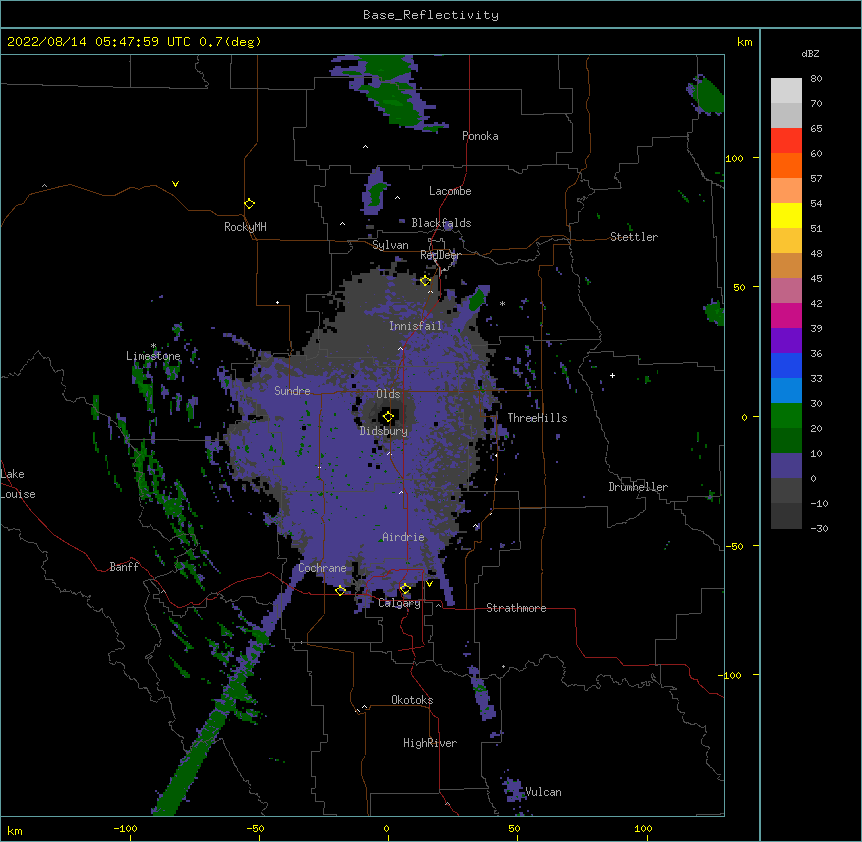Click the yellow V marker northeast of Calgary
Viewport: 862px width, 842px height.
pyautogui.click(x=429, y=584)
